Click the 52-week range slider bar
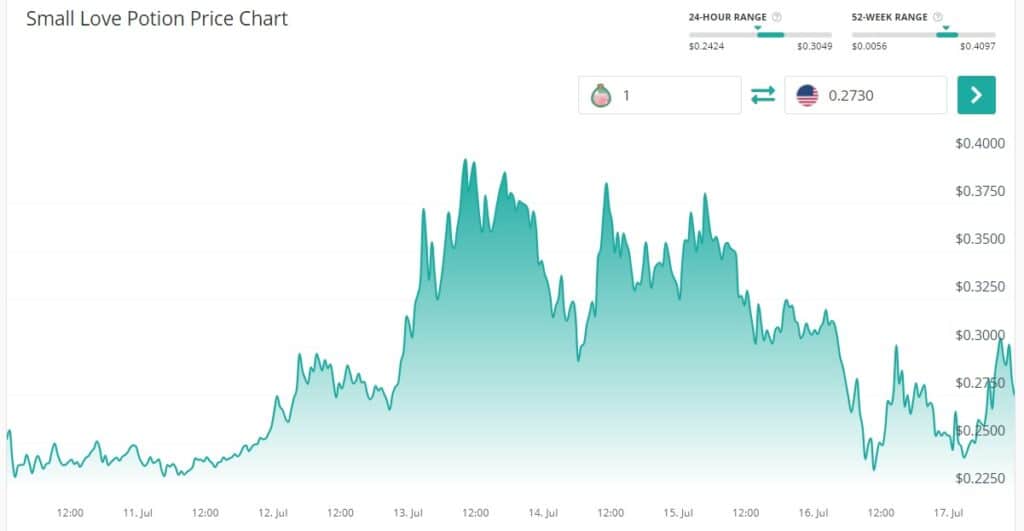Screen dimensions: 1024x531 (x=922, y=35)
